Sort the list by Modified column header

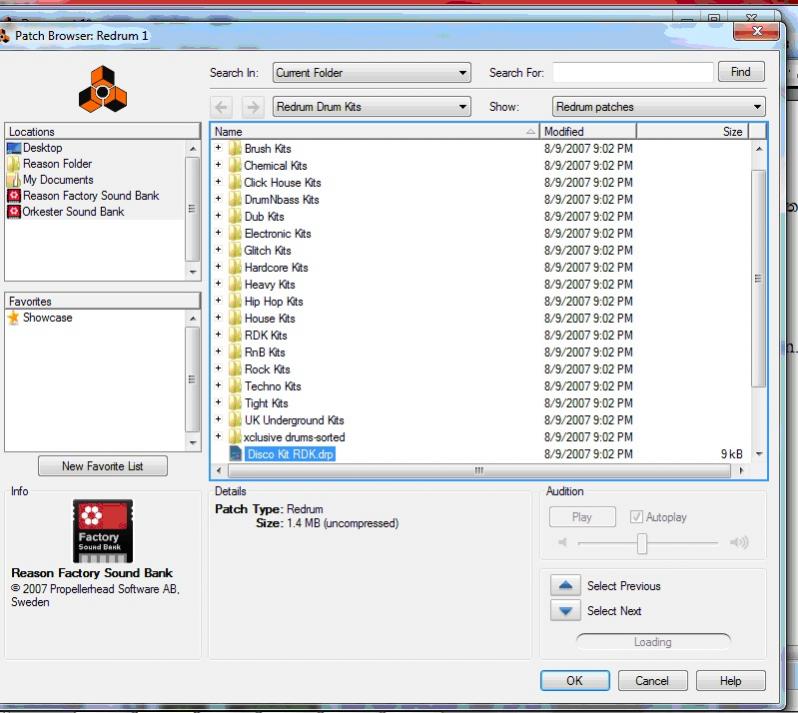[588, 132]
